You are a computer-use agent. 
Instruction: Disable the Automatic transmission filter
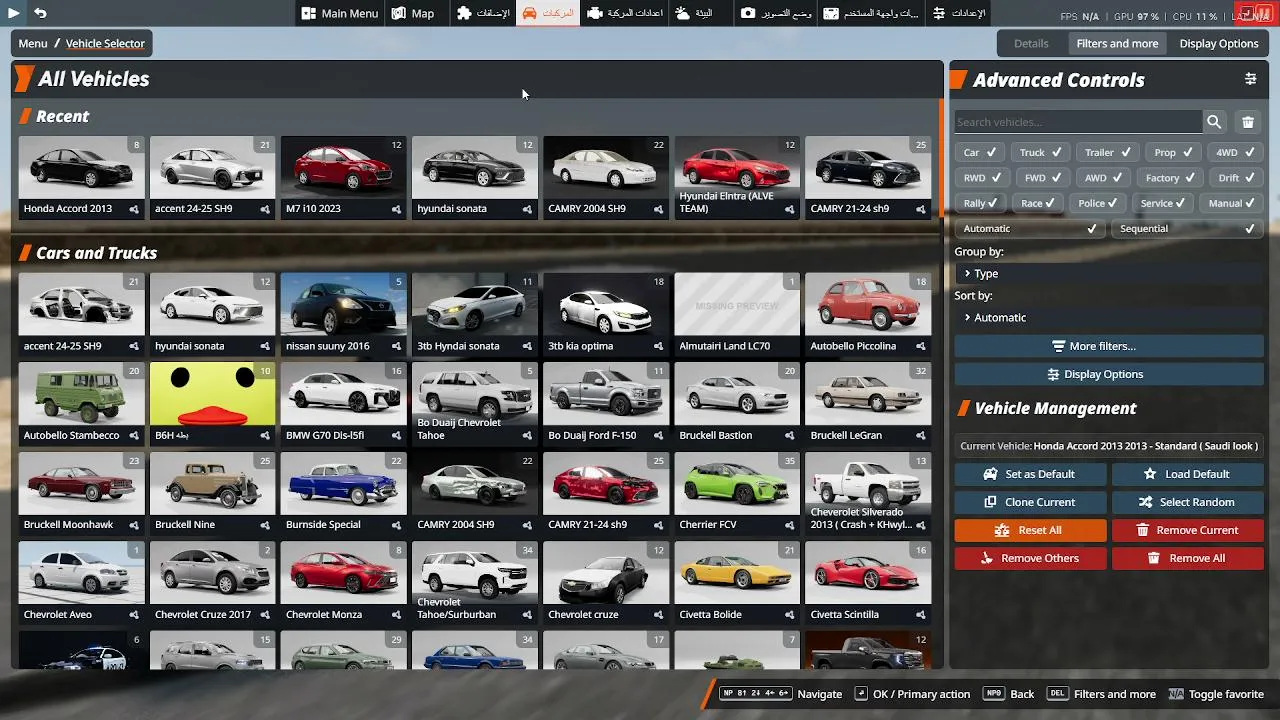(1030, 229)
